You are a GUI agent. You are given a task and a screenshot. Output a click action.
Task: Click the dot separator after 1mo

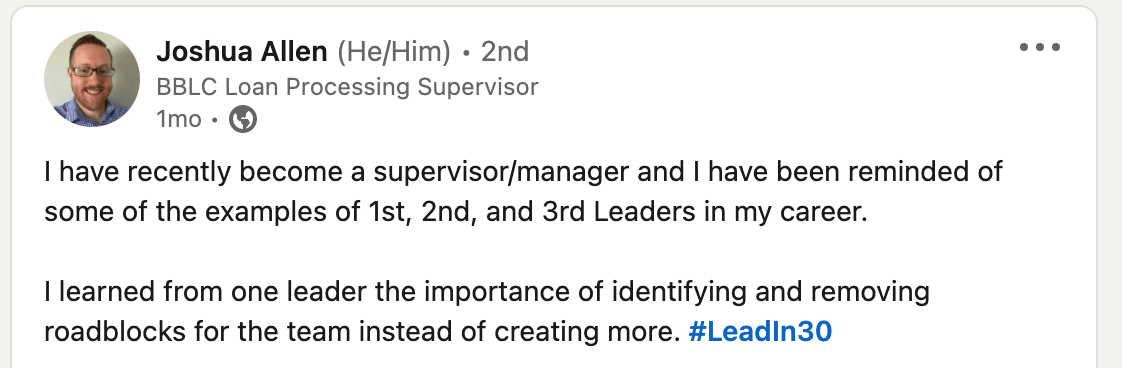point(215,121)
